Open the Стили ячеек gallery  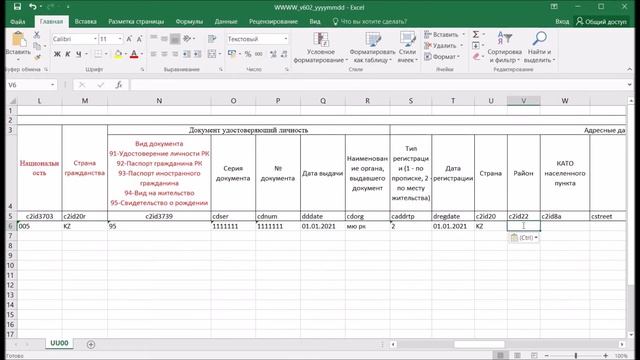[x=407, y=47]
